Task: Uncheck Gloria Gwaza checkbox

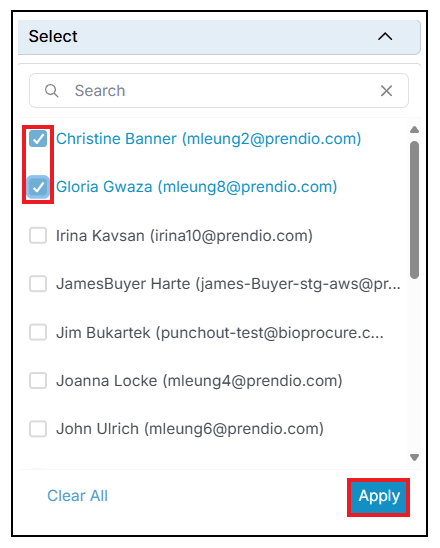Action: (38, 187)
